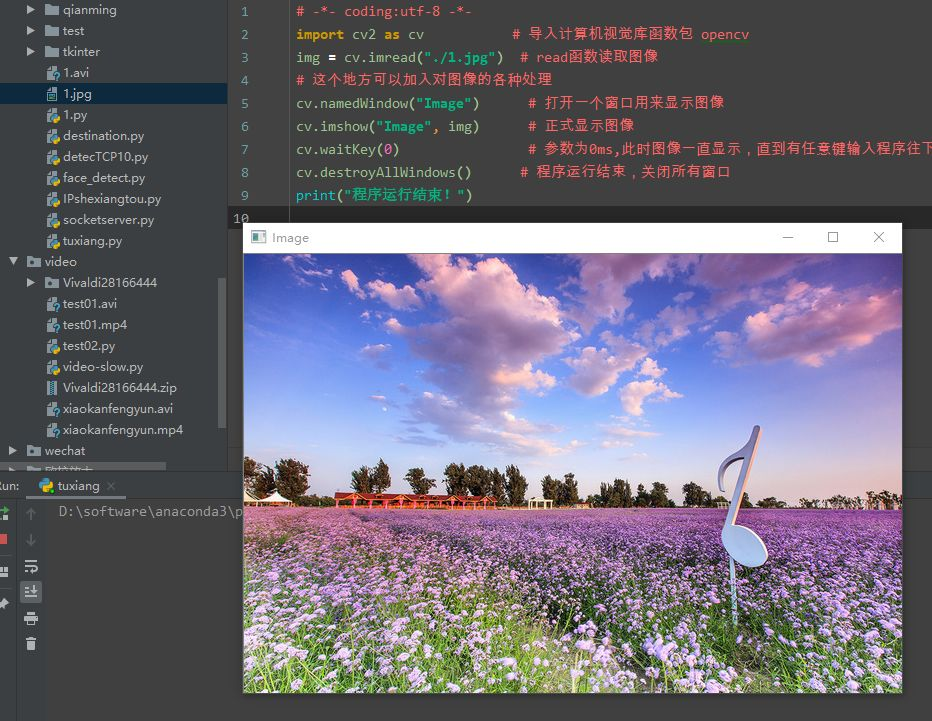Click line number 7 in the editor
This screenshot has height=721, width=932.
pos(242,149)
